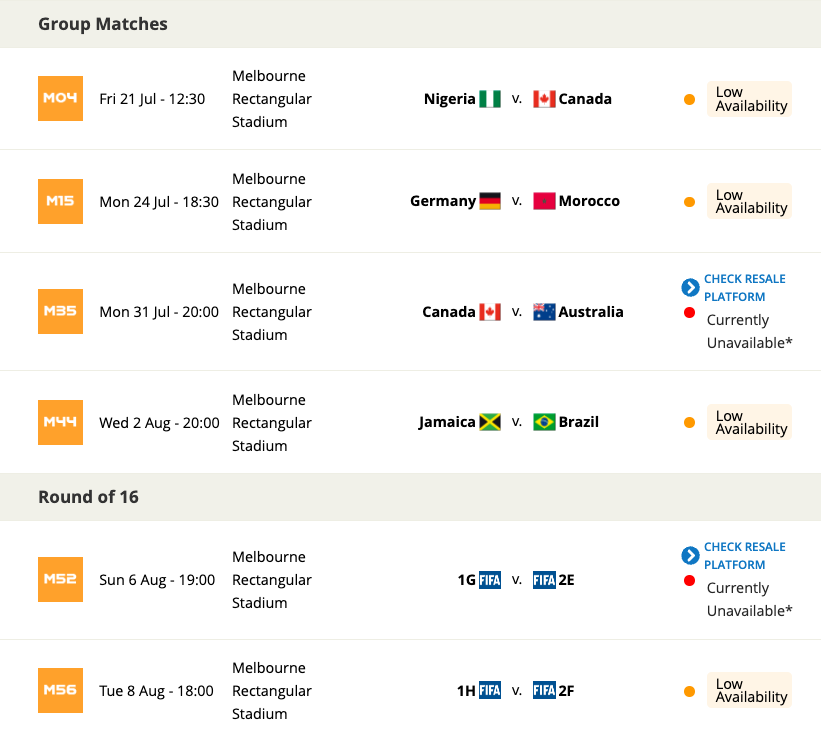
Task: Click the Germany flag icon
Action: pyautogui.click(x=490, y=201)
